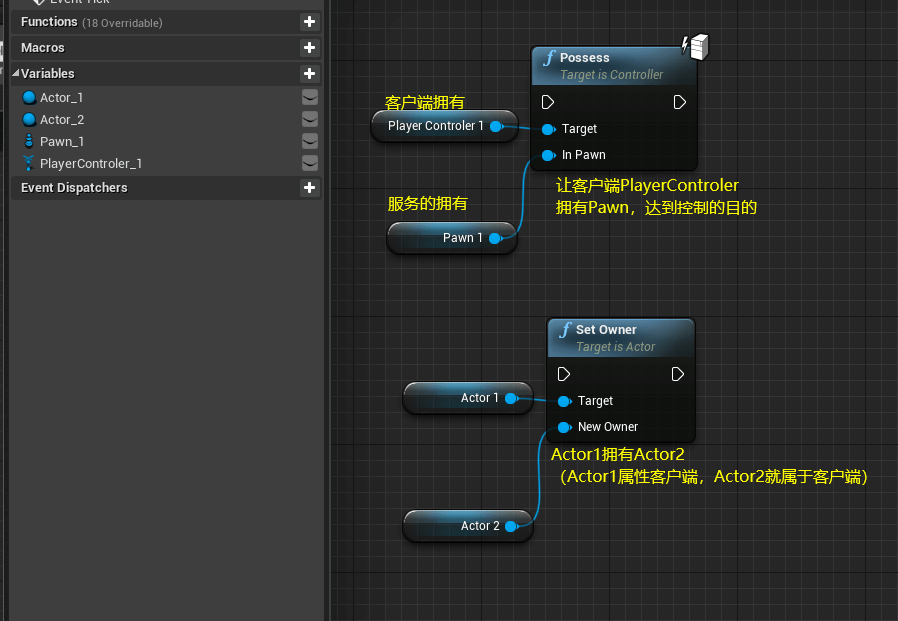The image size is (898, 621).
Task: Click the "(18 Overridable)" label
Action: click(122, 23)
